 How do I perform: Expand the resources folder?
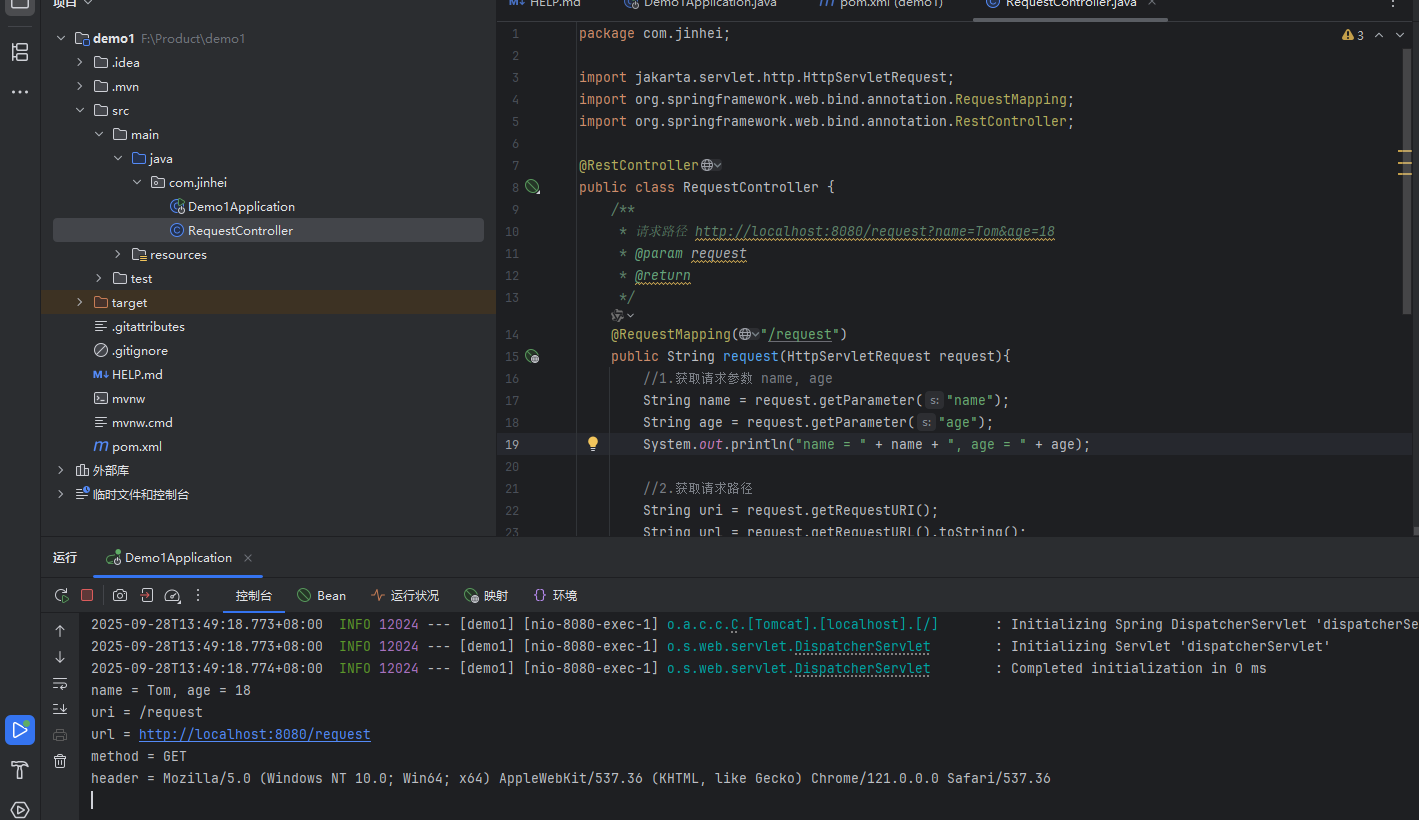pyautogui.click(x=118, y=254)
